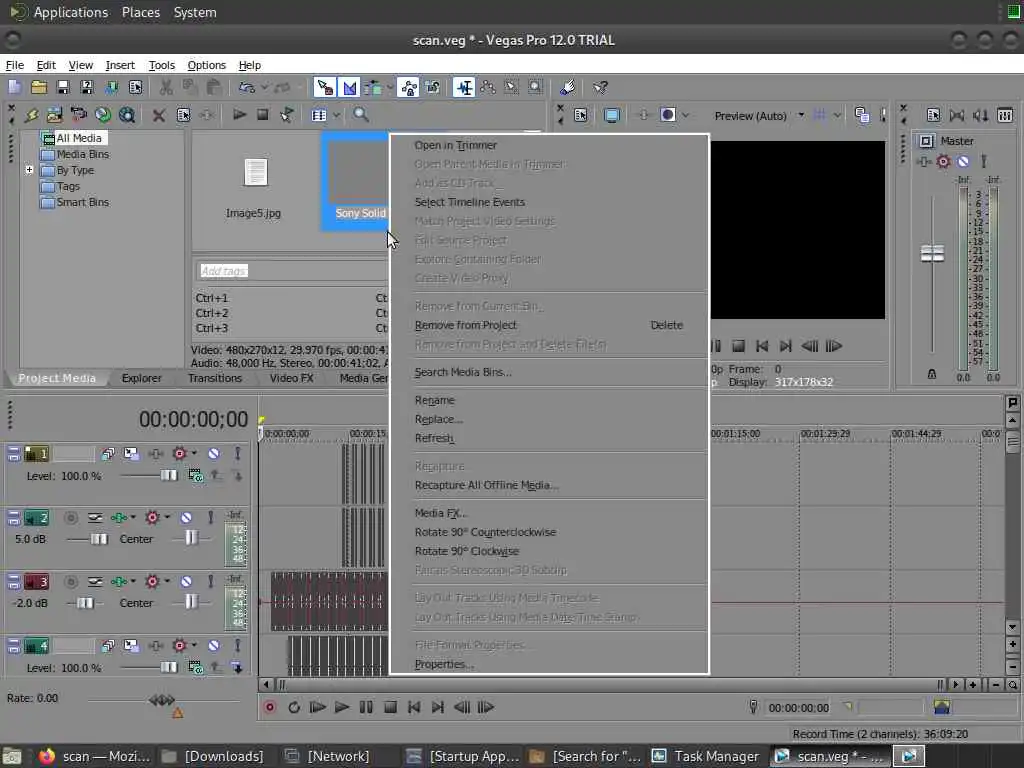Switch to the Transitions tab
Image resolution: width=1024 pixels, height=768 pixels.
coord(215,378)
